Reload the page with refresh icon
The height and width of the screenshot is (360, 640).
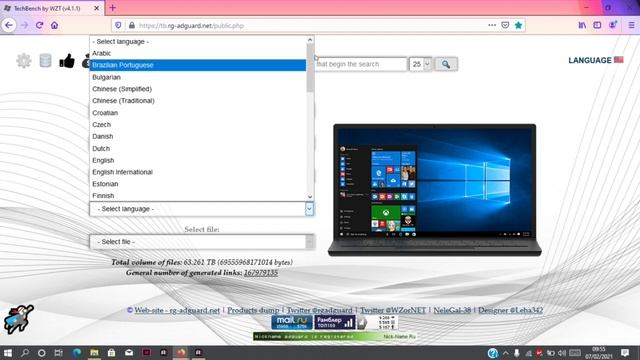[x=40, y=25]
